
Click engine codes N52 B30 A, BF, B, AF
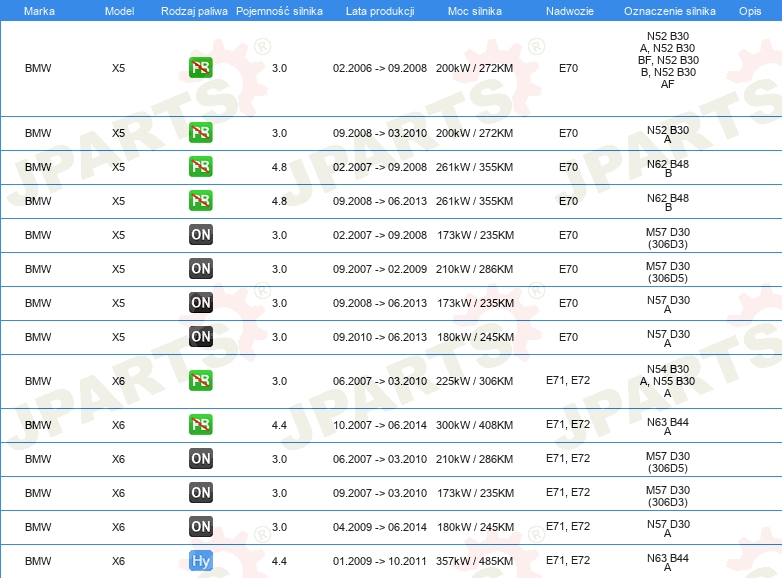click(668, 60)
